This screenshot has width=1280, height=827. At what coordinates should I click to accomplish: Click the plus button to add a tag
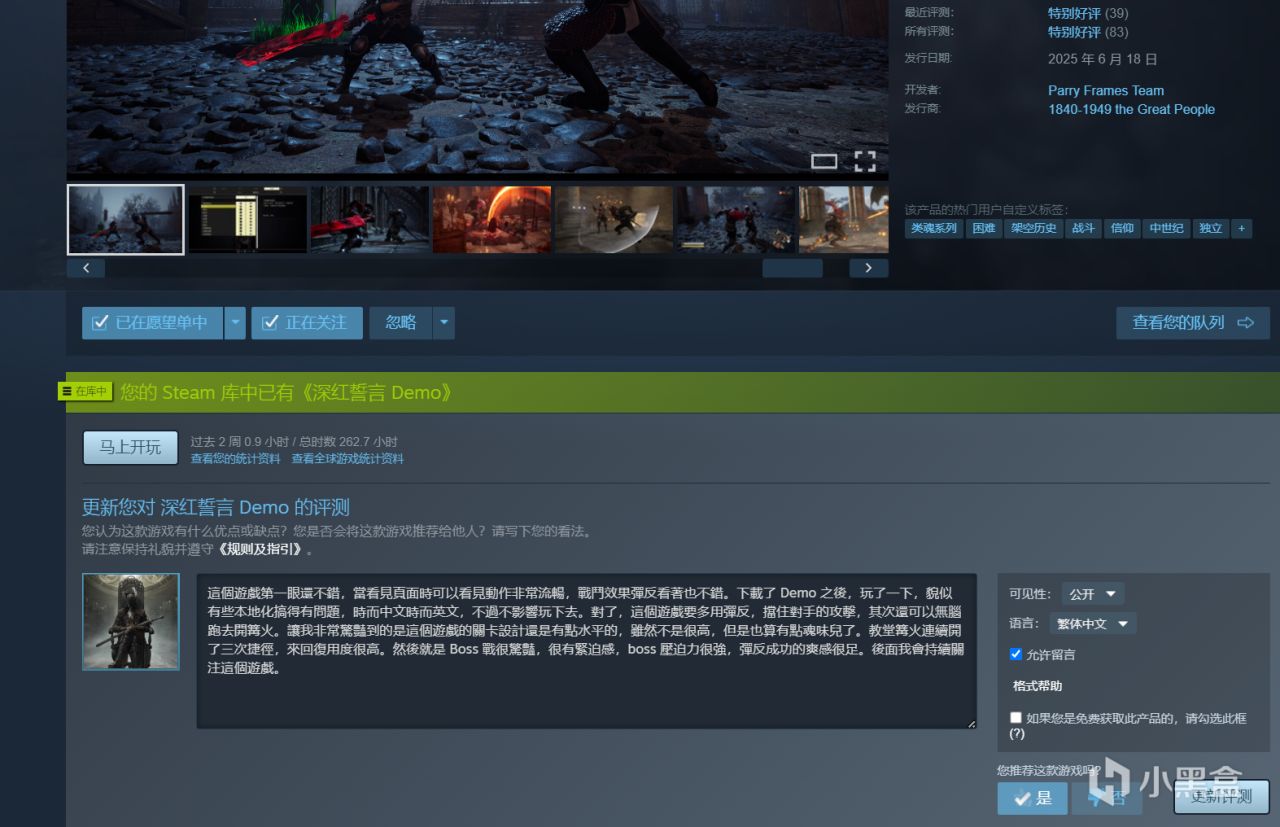[x=1241, y=228]
